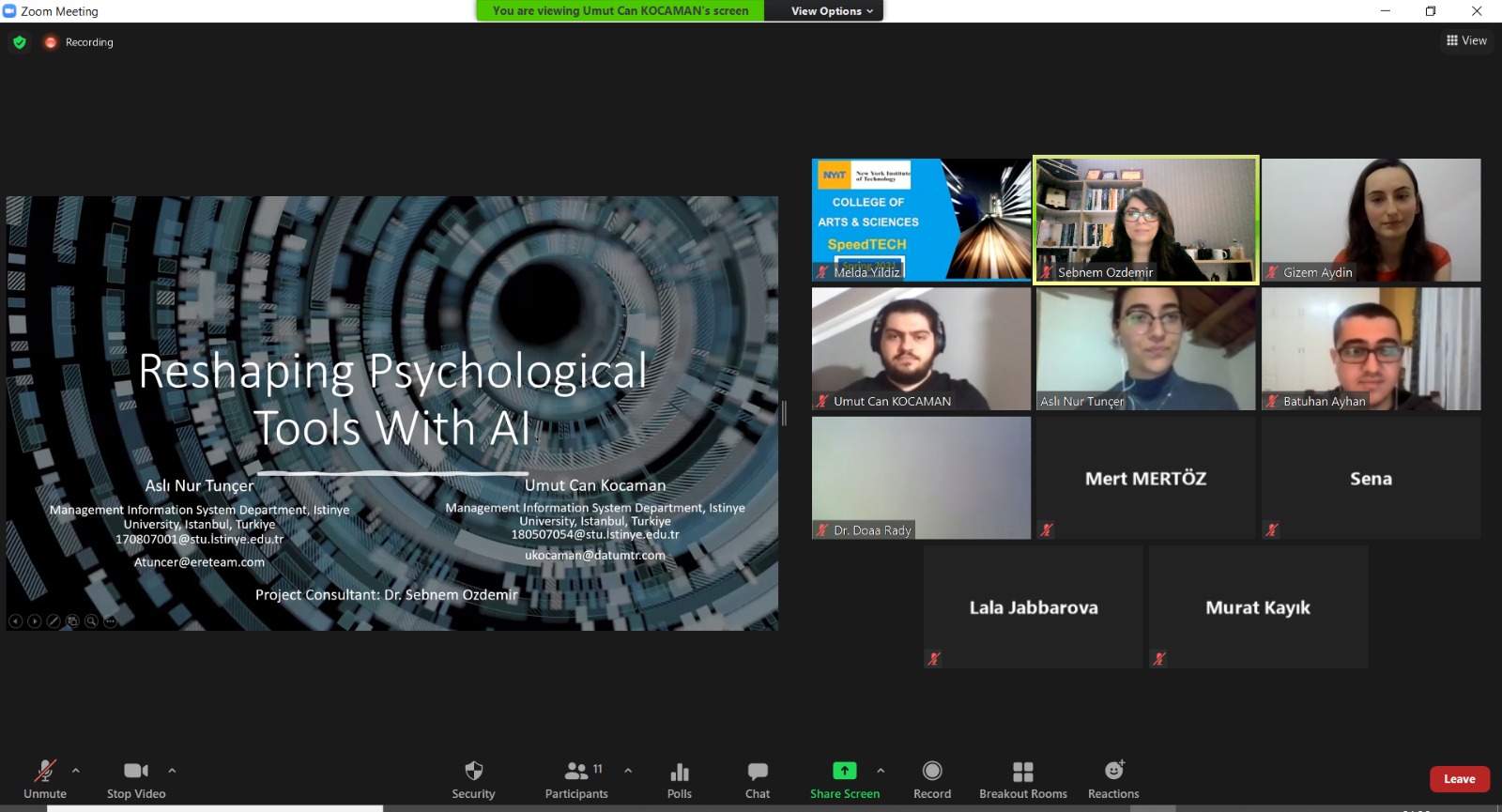Open the Participants panel
The height and width of the screenshot is (812, 1502).
tap(576, 779)
